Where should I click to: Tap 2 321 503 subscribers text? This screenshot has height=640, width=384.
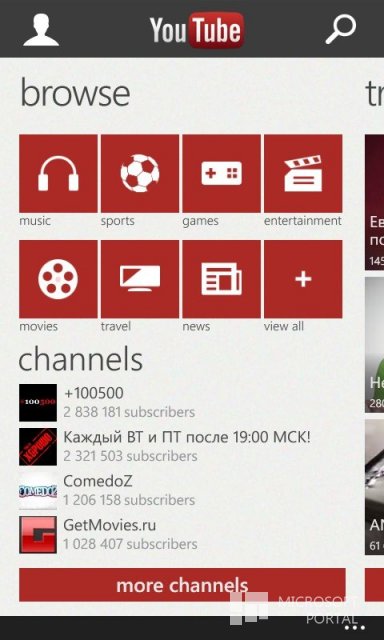click(x=131, y=456)
